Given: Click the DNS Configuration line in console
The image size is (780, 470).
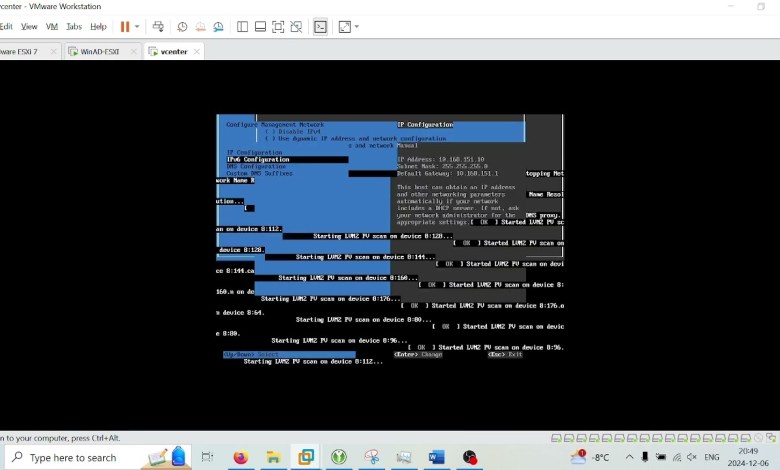Looking at the screenshot, I should 256,167.
